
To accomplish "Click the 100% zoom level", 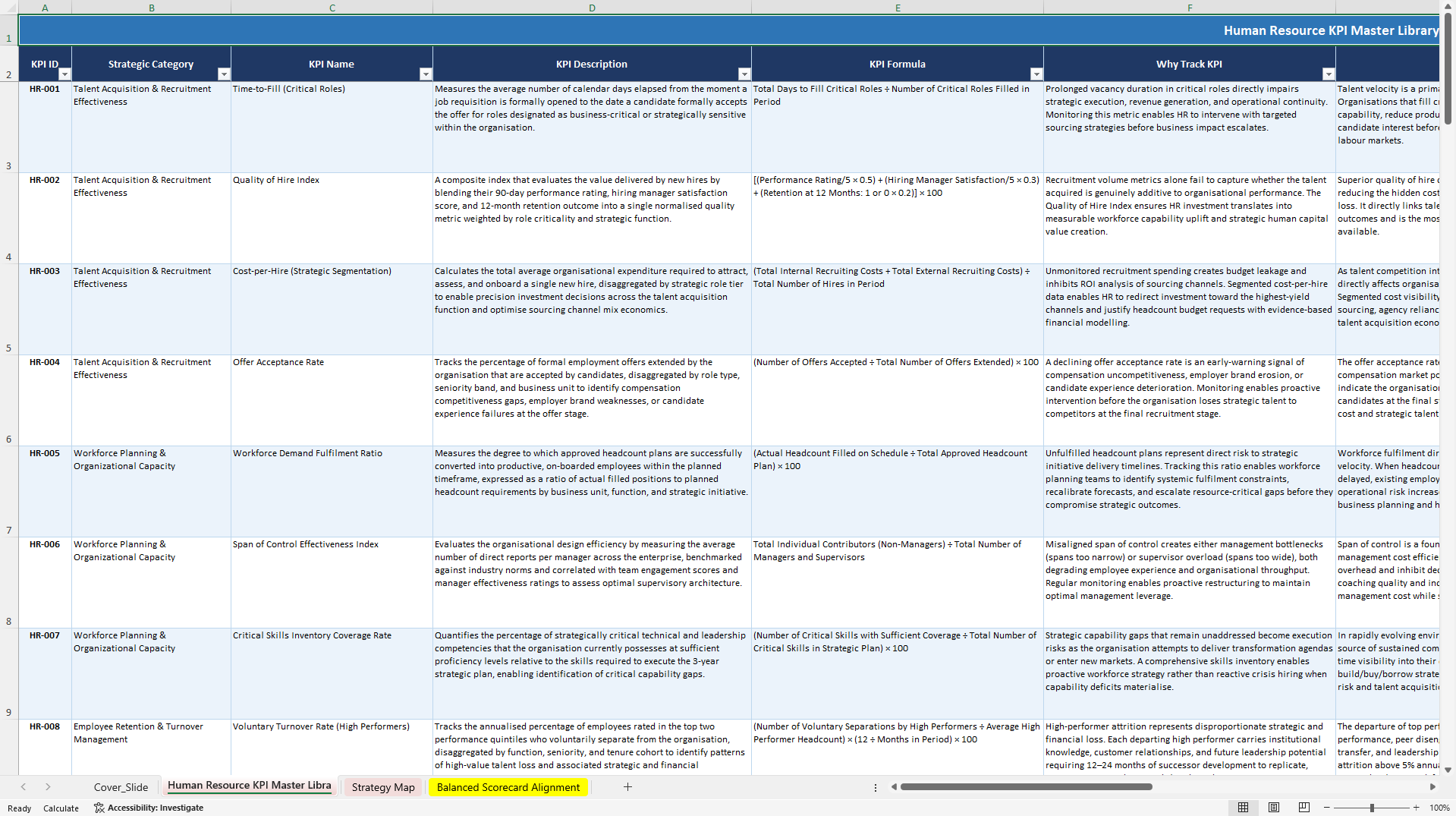I will 1439,808.
